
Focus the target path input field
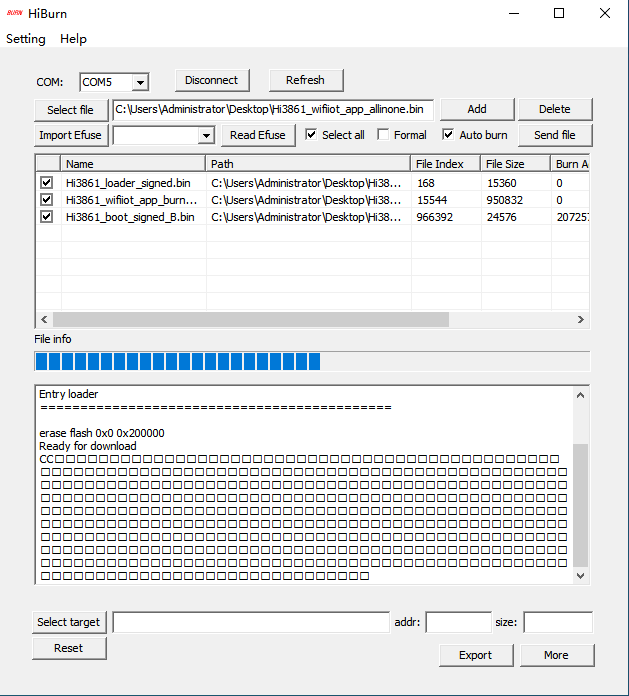(x=251, y=622)
